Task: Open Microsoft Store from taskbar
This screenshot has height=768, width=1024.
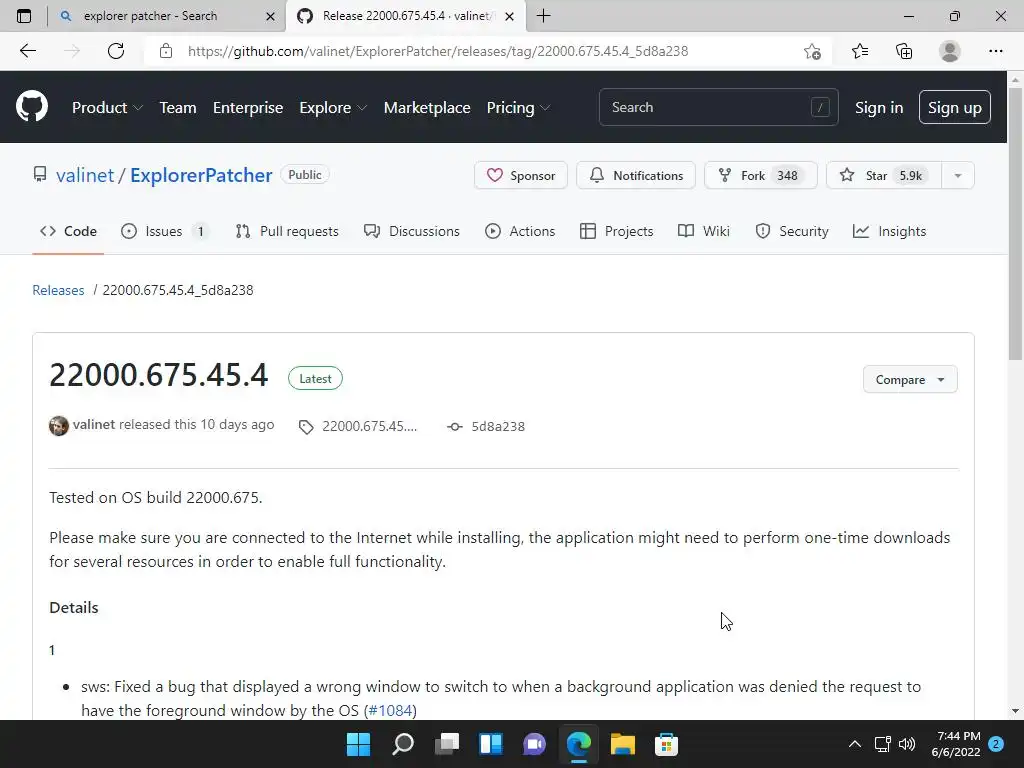Action: tap(666, 744)
